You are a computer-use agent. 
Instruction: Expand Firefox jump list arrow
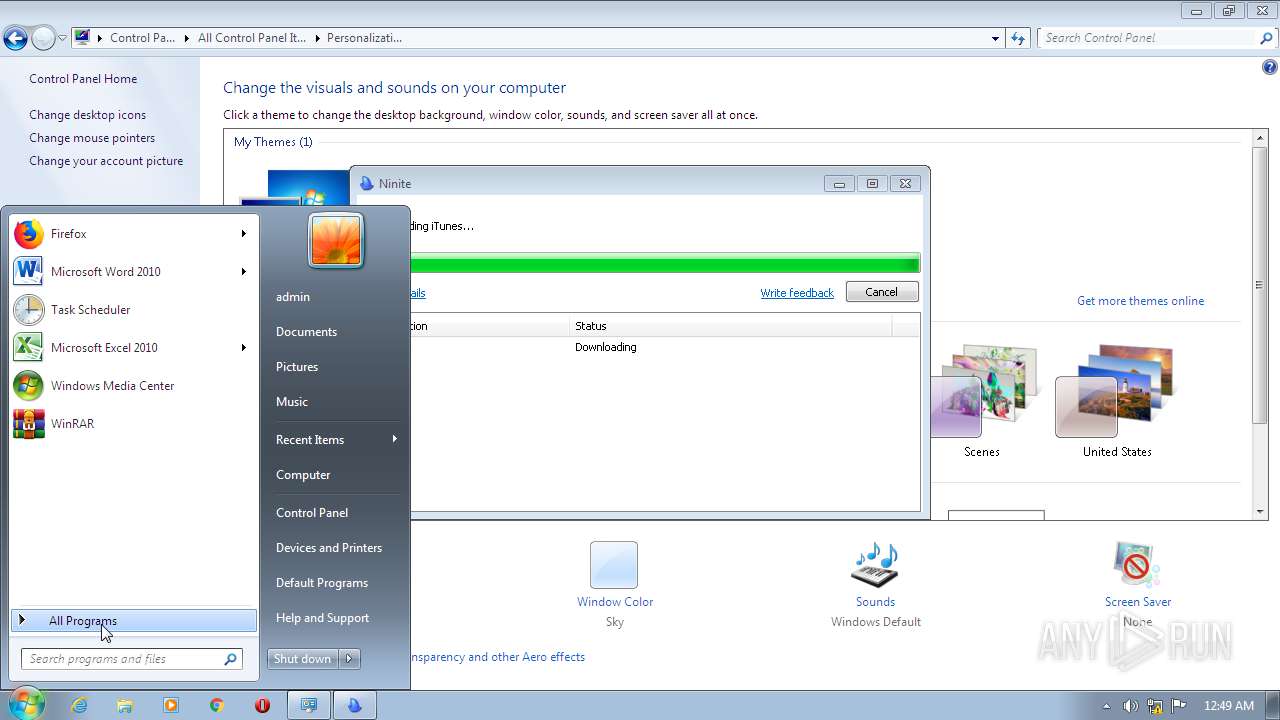point(243,234)
